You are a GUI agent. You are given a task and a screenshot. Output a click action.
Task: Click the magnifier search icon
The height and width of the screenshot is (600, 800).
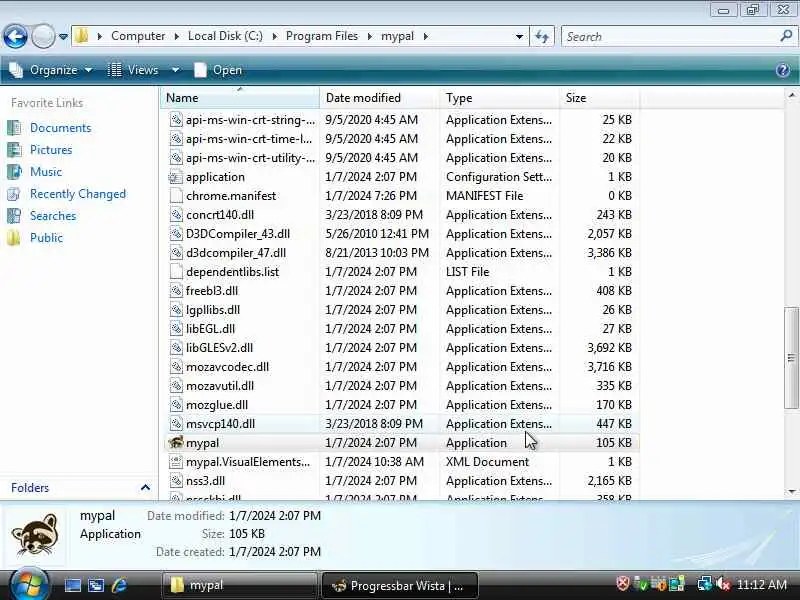point(786,36)
